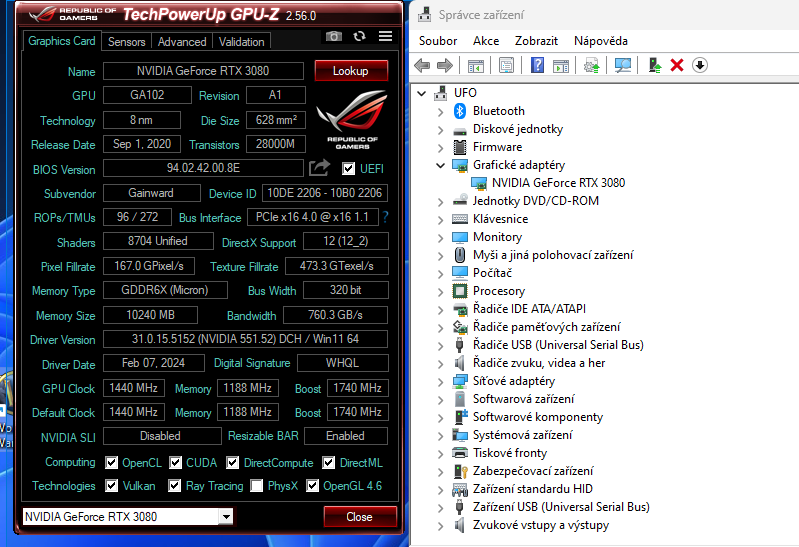Click the GPU-Z refresh arrows icon
This screenshot has height=547, width=799.
coord(360,36)
